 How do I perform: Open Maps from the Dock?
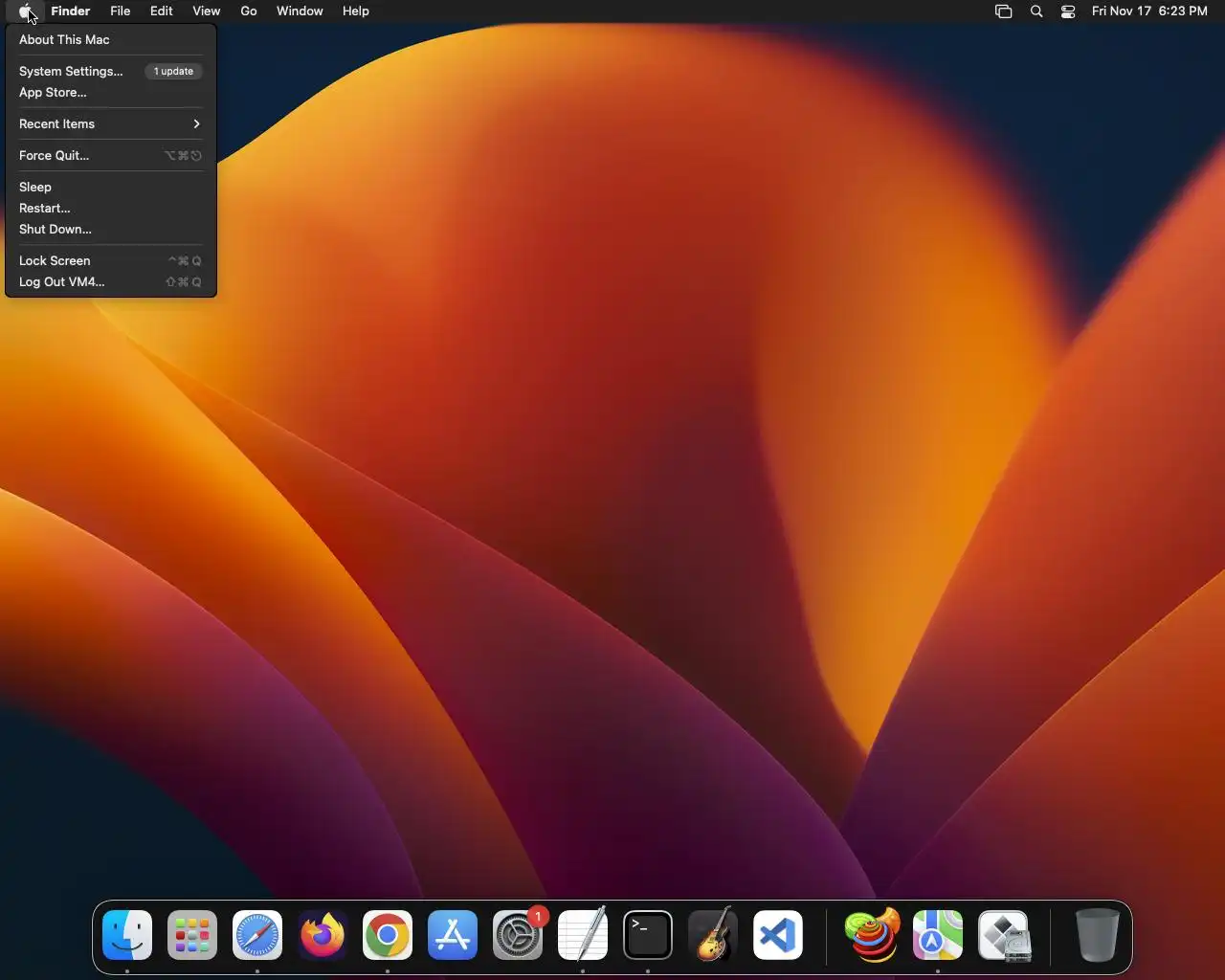pyautogui.click(x=938, y=935)
